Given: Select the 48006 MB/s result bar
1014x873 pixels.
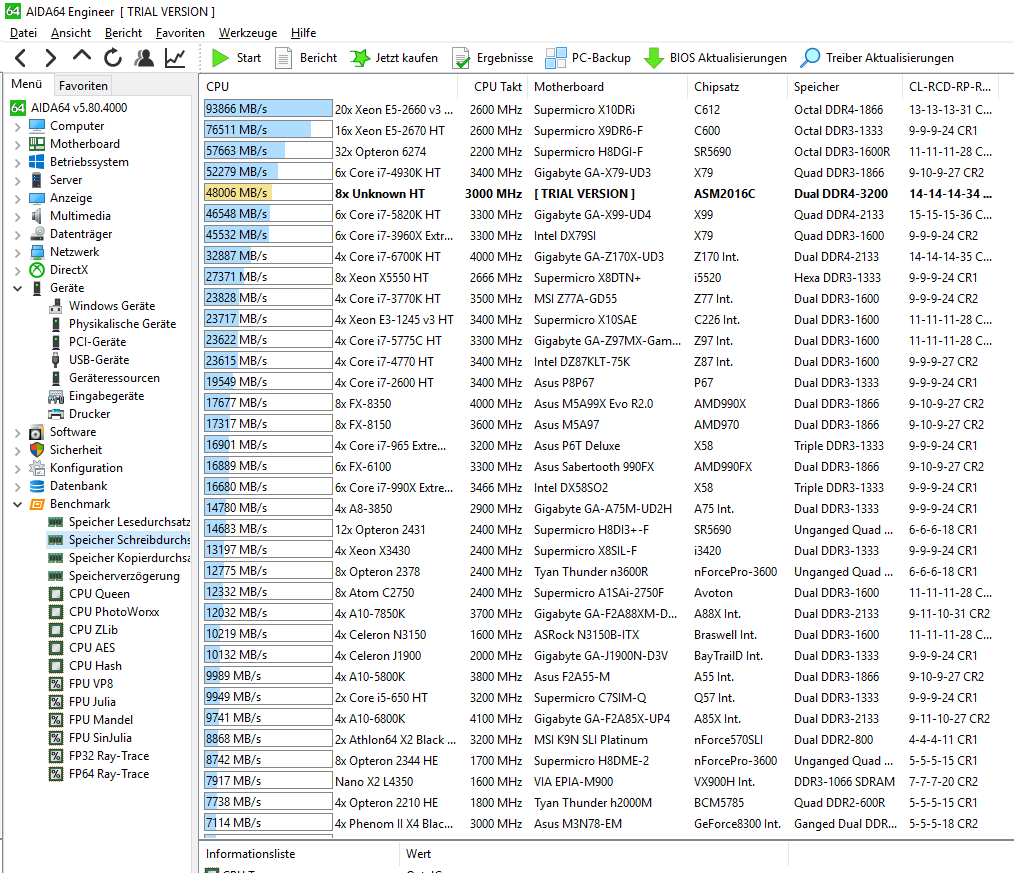Looking at the screenshot, I should click(x=268, y=193).
